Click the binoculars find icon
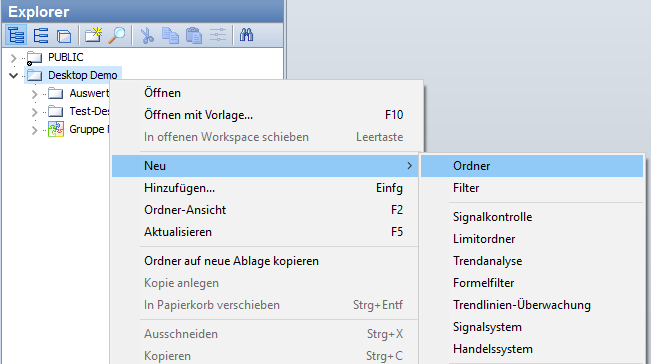The width and height of the screenshot is (651, 364). click(x=246, y=35)
